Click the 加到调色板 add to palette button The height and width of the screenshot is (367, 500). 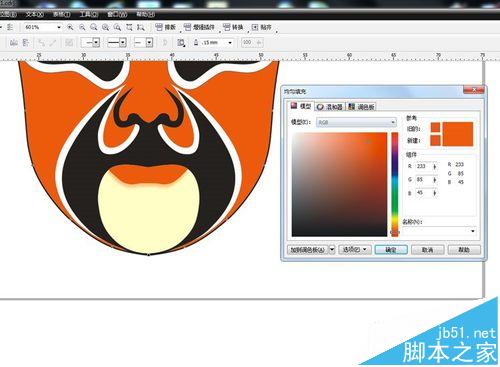tap(307, 250)
